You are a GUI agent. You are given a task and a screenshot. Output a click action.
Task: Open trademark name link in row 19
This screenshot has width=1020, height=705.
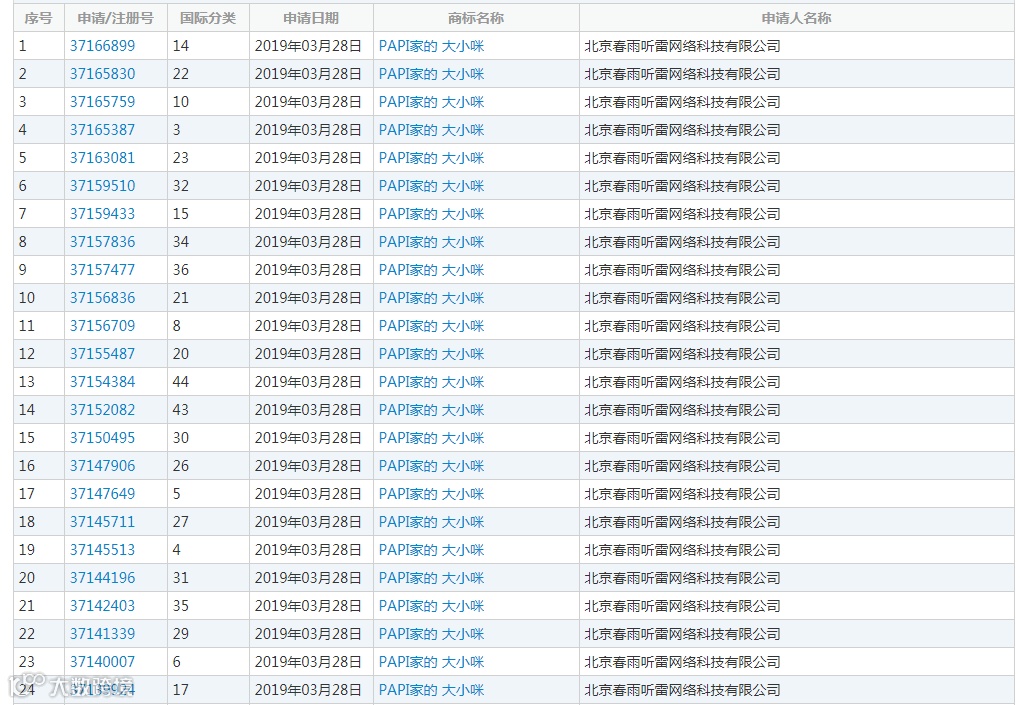click(x=431, y=550)
